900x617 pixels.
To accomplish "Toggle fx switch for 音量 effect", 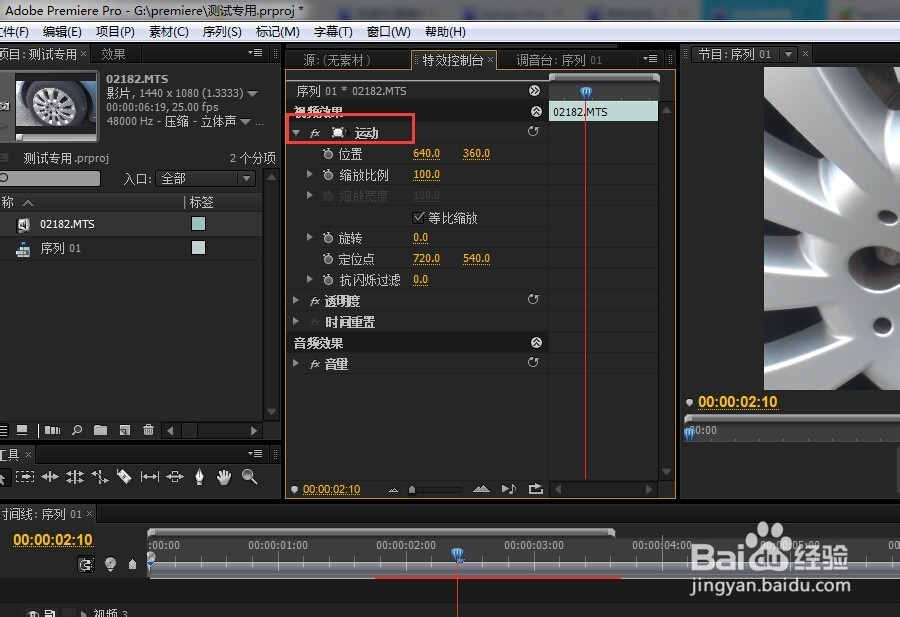I will point(315,364).
